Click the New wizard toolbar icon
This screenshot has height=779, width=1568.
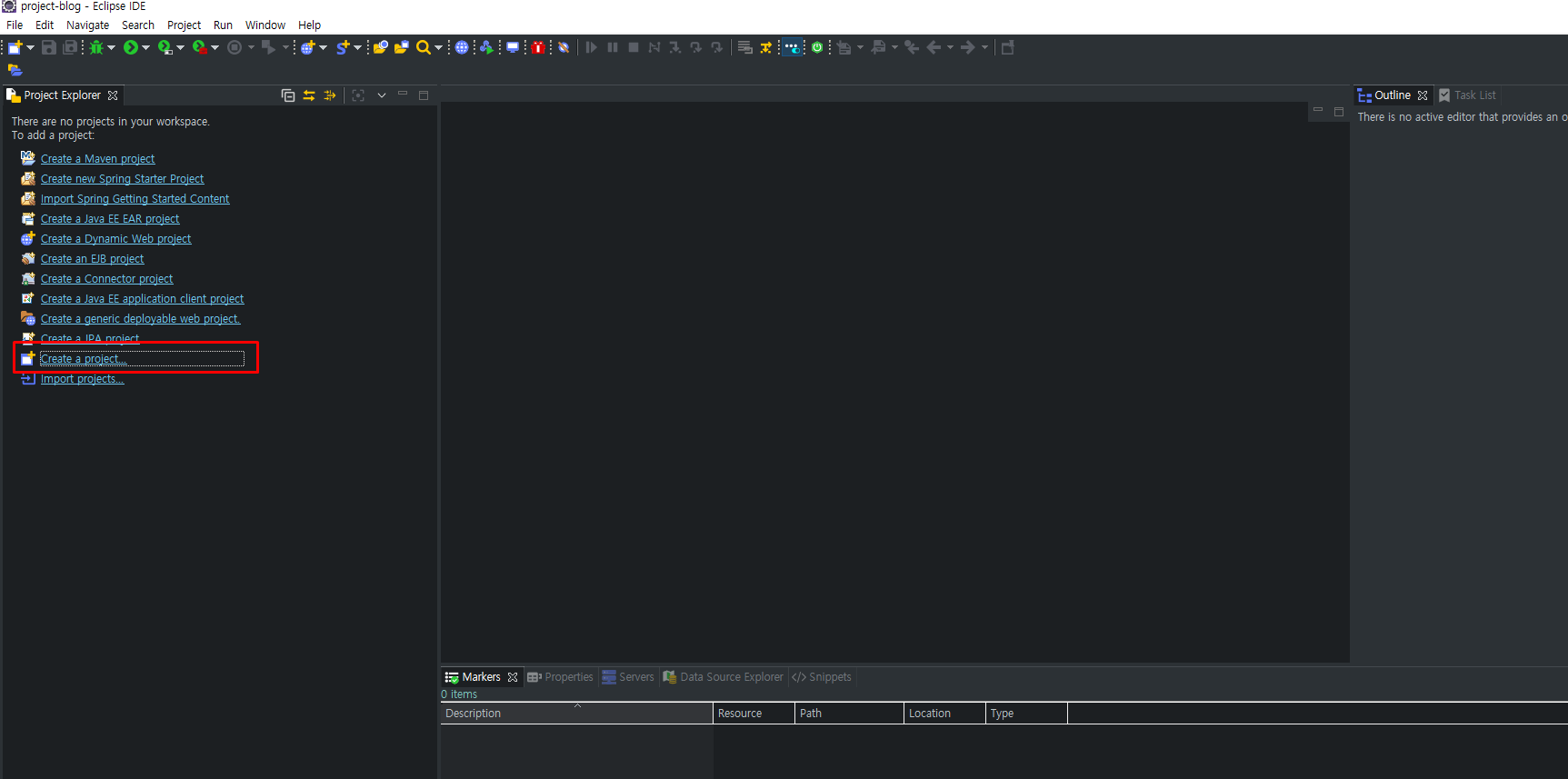(15, 47)
